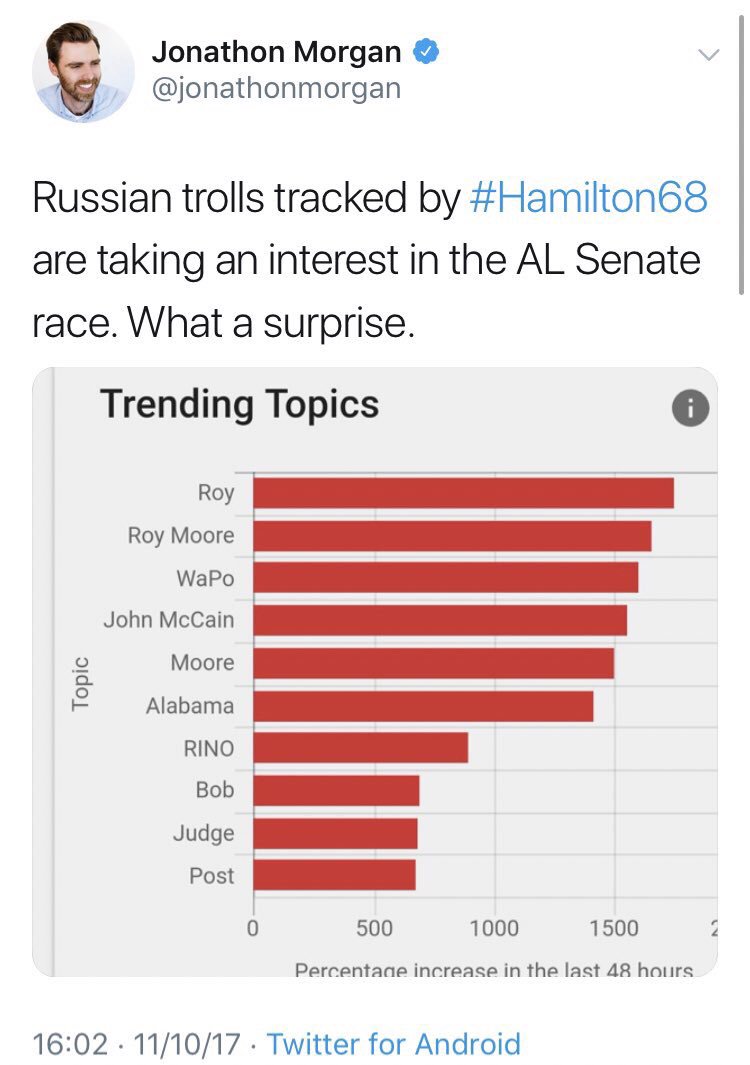Image resolution: width=750 pixels, height=1065 pixels.
Task: Open Jonathon Morgan's profile picture
Action: click(83, 71)
